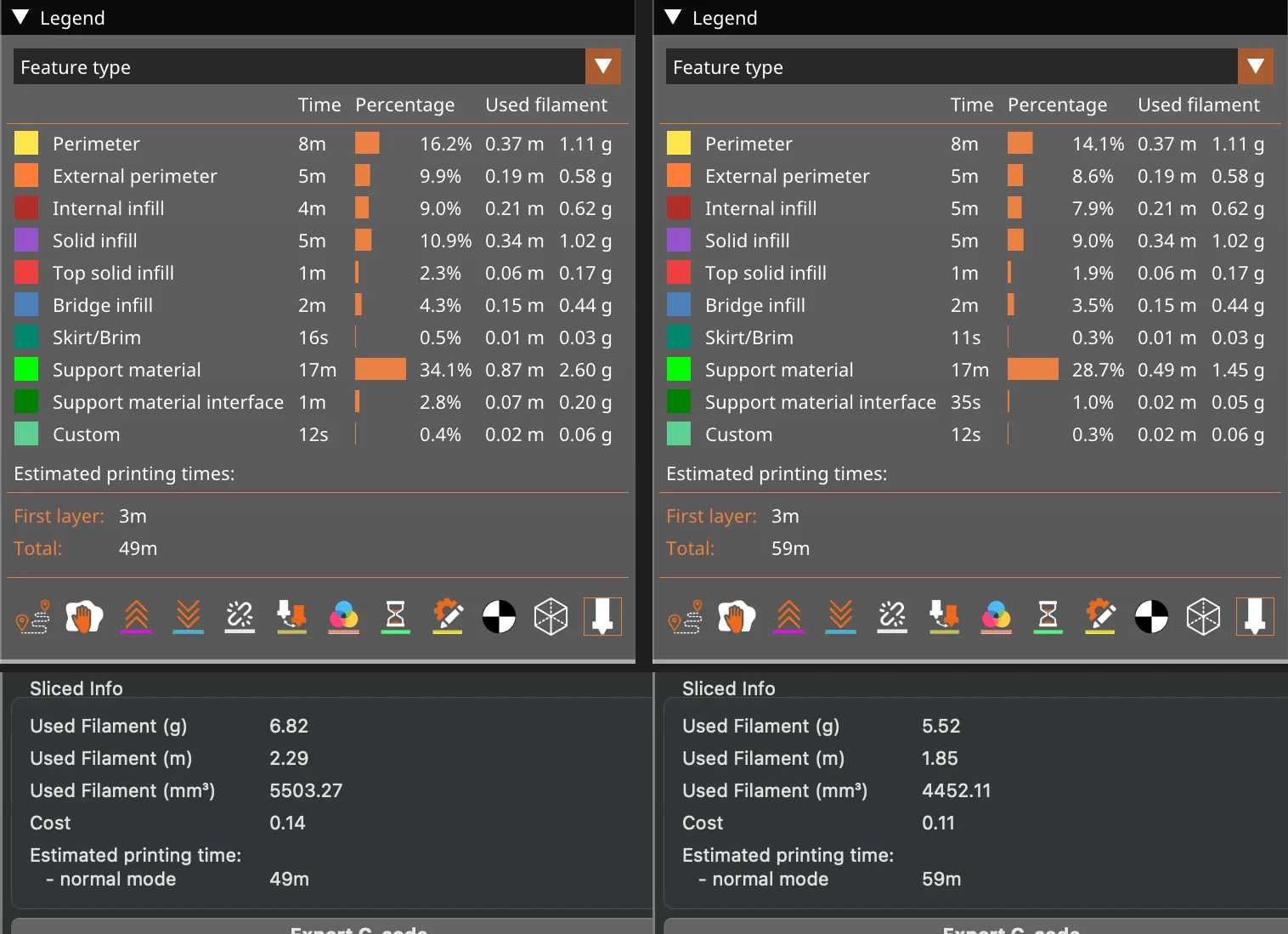The image size is (1288, 934).
Task: Click bright green Support material swatch in left legend
Action: (26, 369)
